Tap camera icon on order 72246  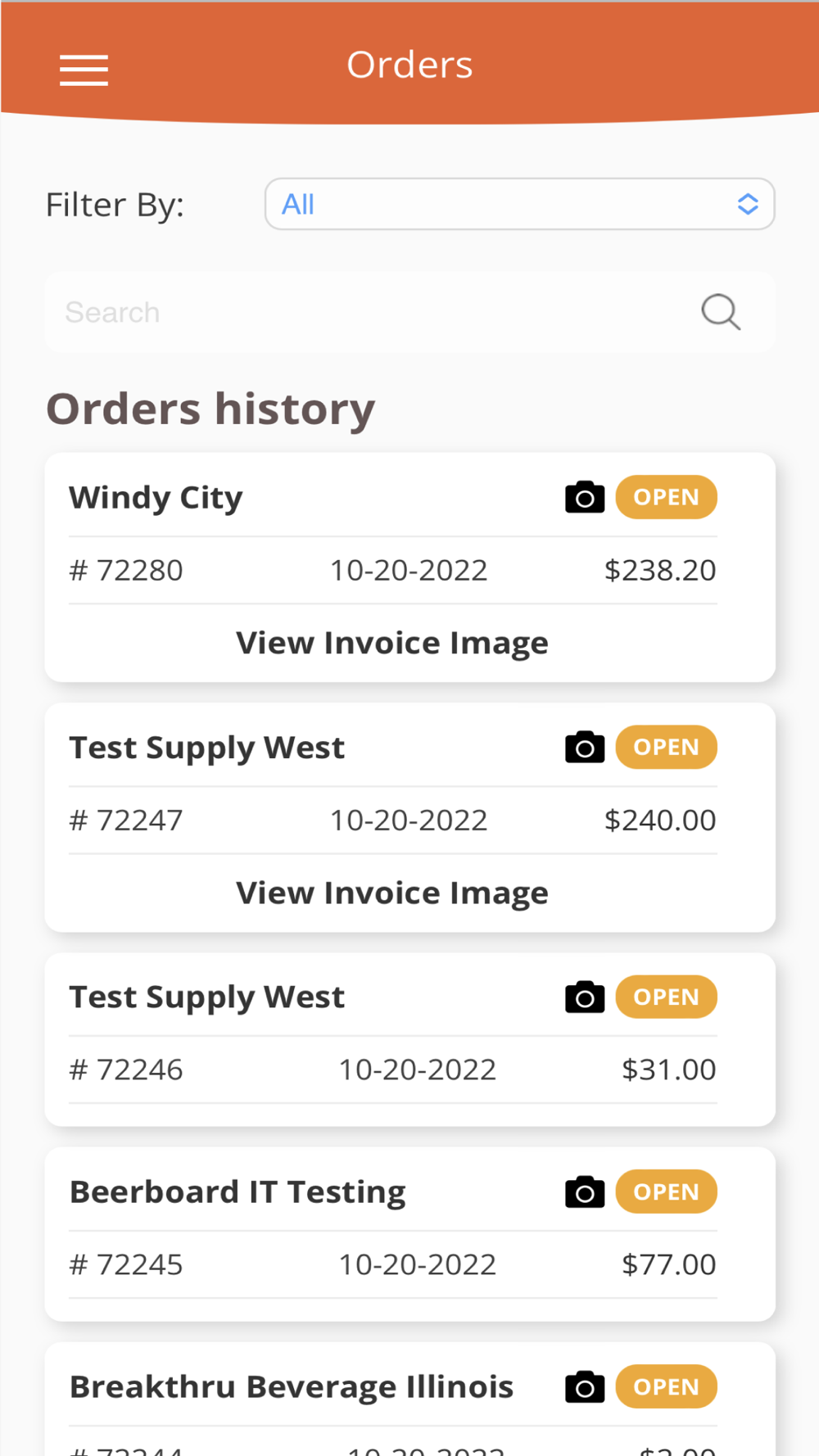tap(585, 997)
